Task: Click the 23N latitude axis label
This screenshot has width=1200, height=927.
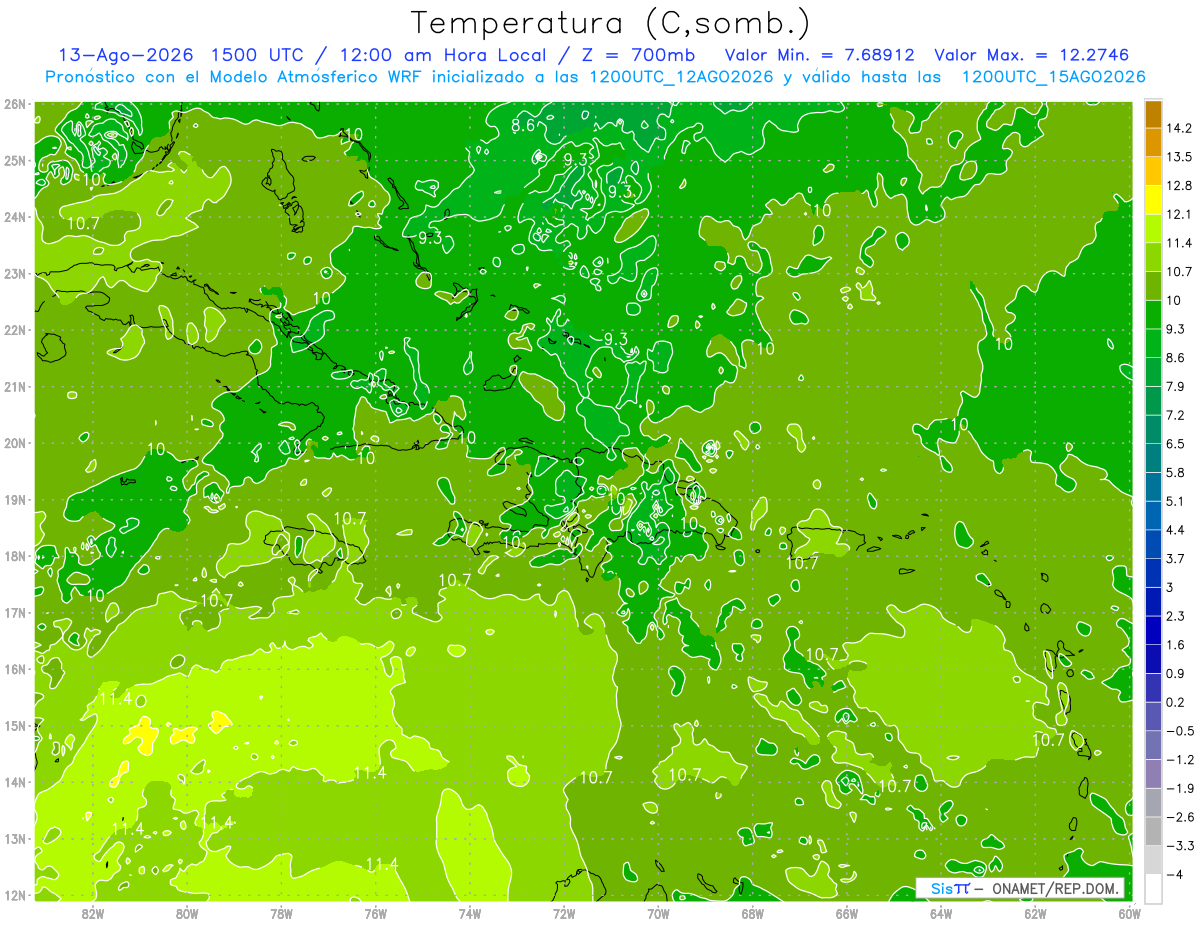Action: click(14, 273)
